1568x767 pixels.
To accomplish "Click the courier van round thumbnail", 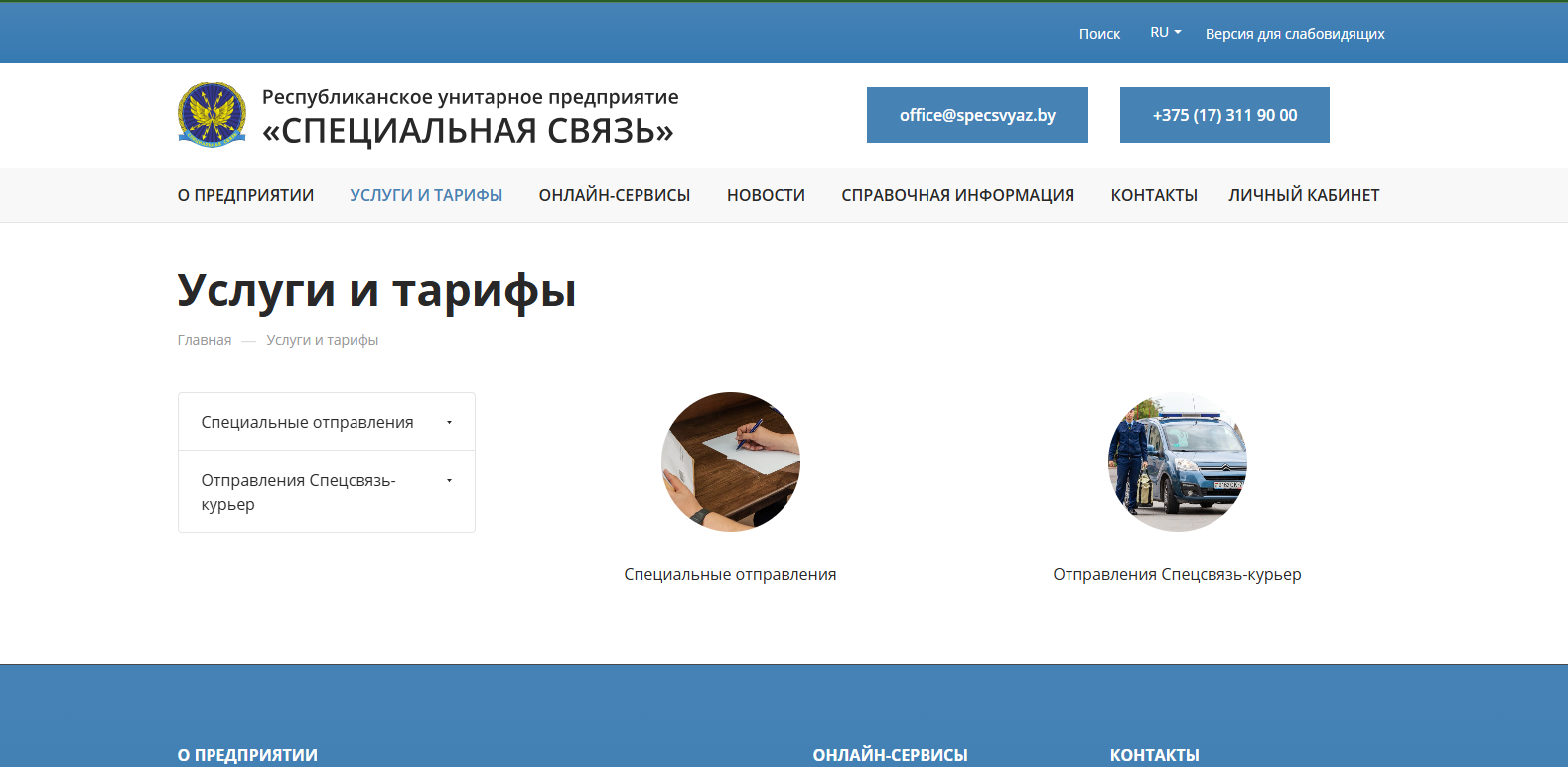I will [x=1178, y=462].
